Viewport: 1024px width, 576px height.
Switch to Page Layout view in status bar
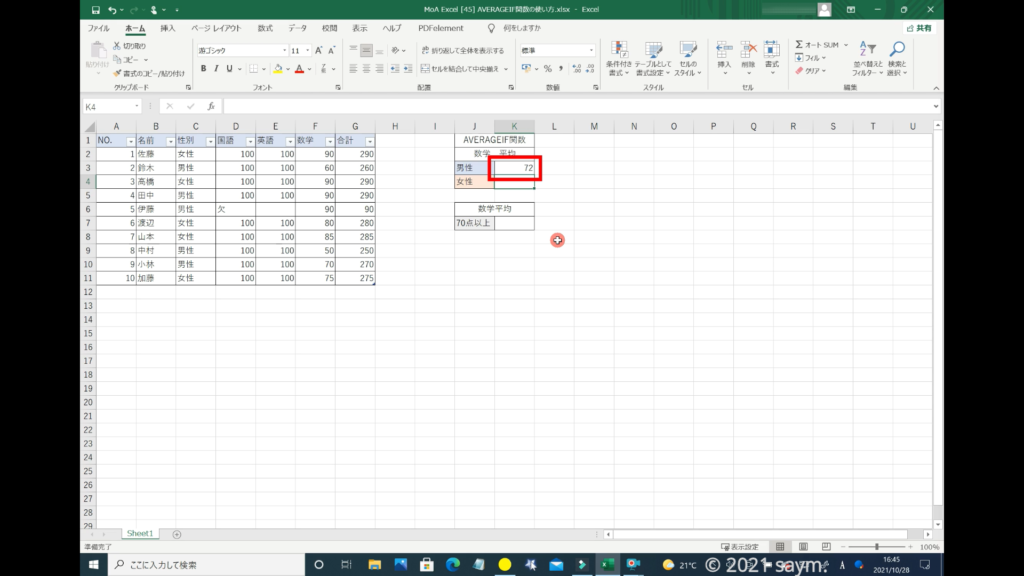(800, 548)
